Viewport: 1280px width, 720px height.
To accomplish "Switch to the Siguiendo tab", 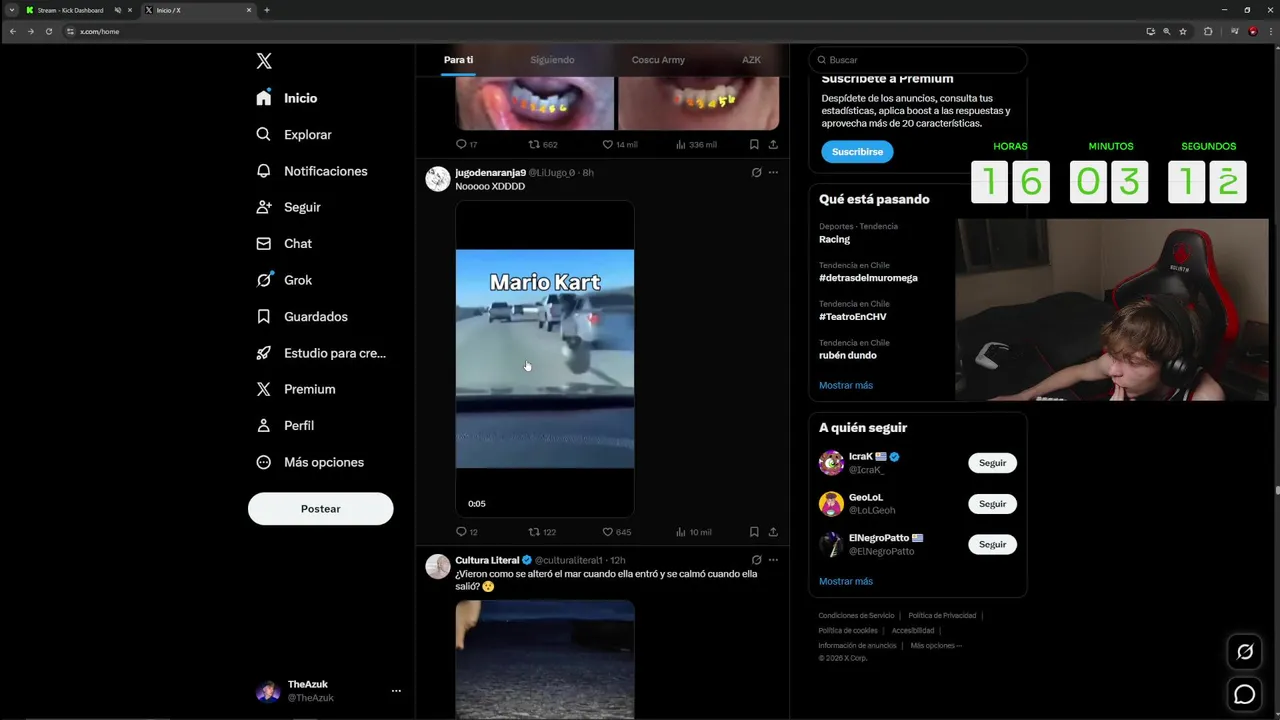I will (x=552, y=60).
